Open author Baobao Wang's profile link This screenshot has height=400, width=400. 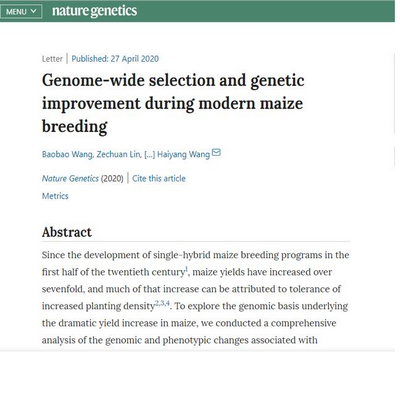[x=67, y=154]
